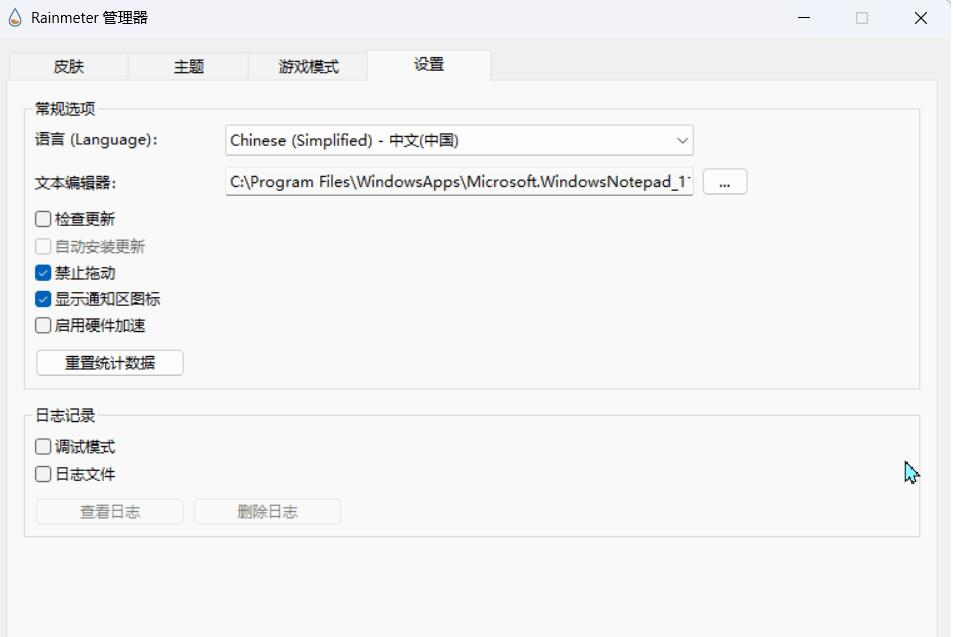Uncheck the 禁止拖动 checkbox
This screenshot has width=953, height=637.
tap(43, 273)
